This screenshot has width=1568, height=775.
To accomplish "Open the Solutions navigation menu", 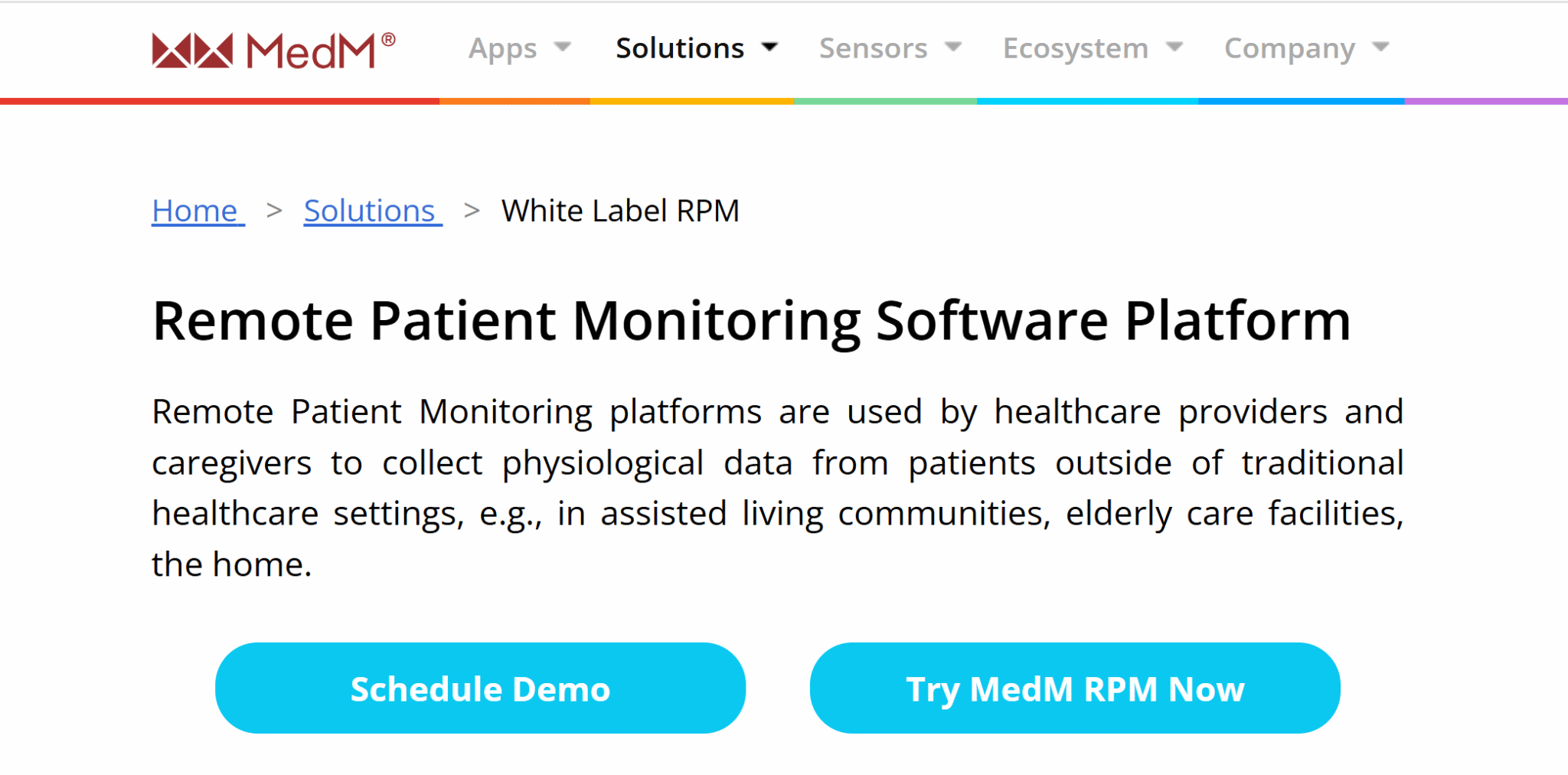I will click(x=679, y=48).
